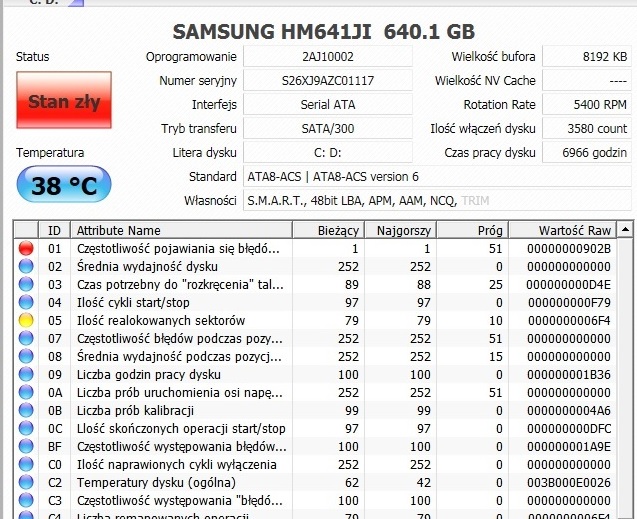Click the red Stan zły health status button
This screenshot has width=637, height=519.
point(64,100)
